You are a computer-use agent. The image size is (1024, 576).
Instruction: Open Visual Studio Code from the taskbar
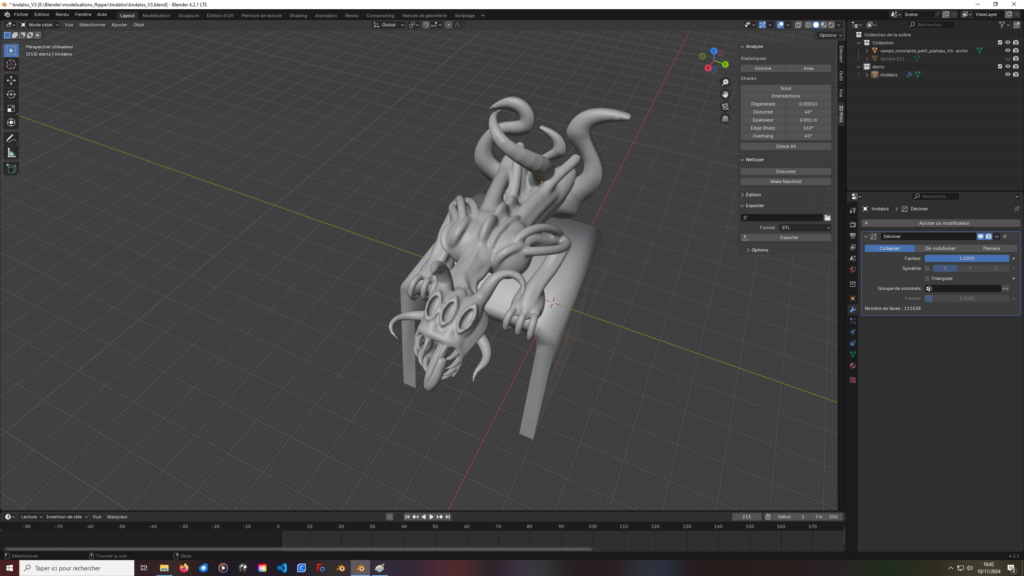tap(282, 568)
